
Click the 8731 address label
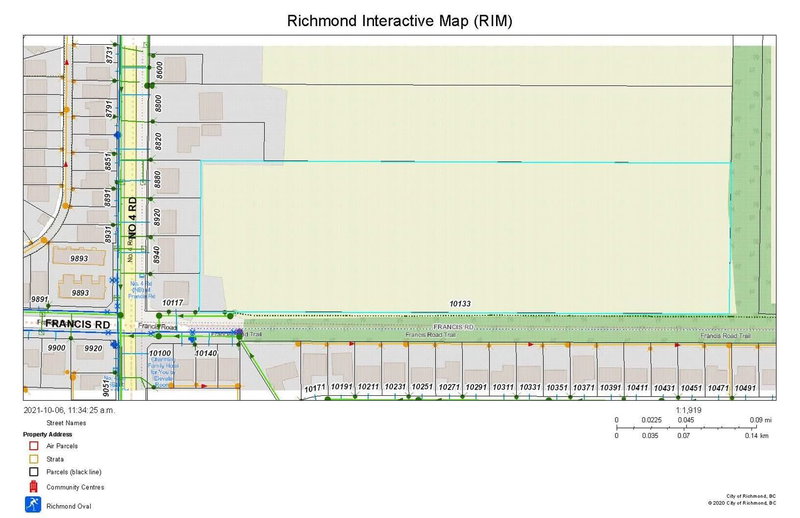(109, 55)
